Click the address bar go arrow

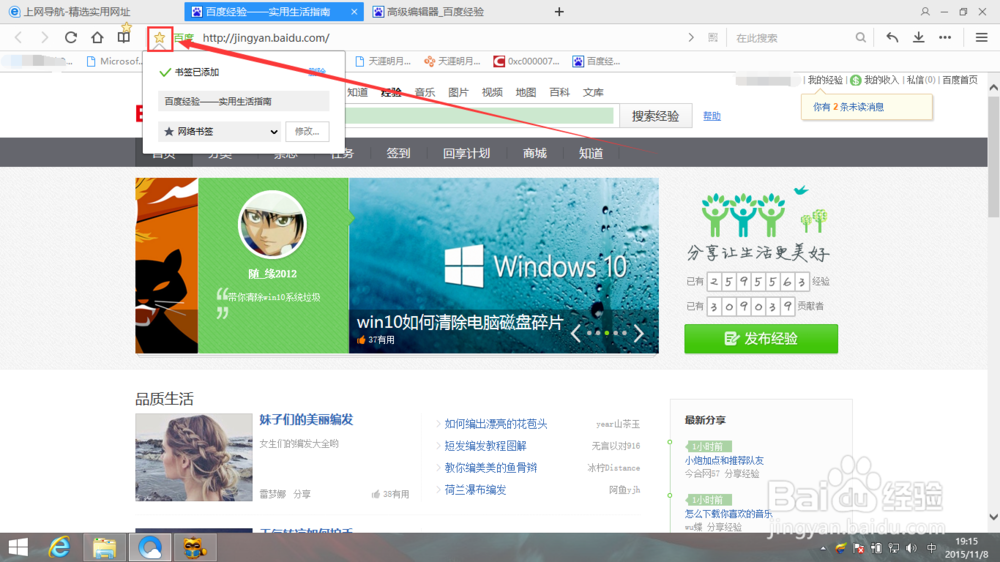click(691, 38)
